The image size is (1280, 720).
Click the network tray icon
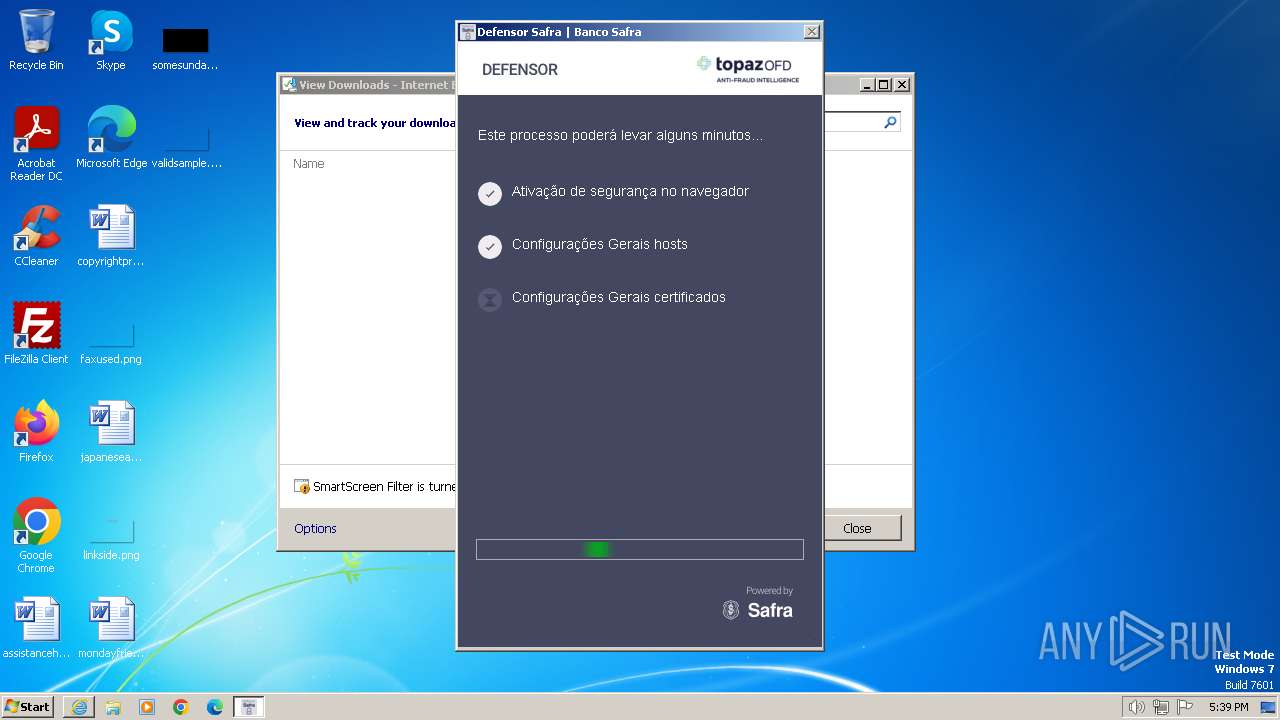click(x=1161, y=707)
